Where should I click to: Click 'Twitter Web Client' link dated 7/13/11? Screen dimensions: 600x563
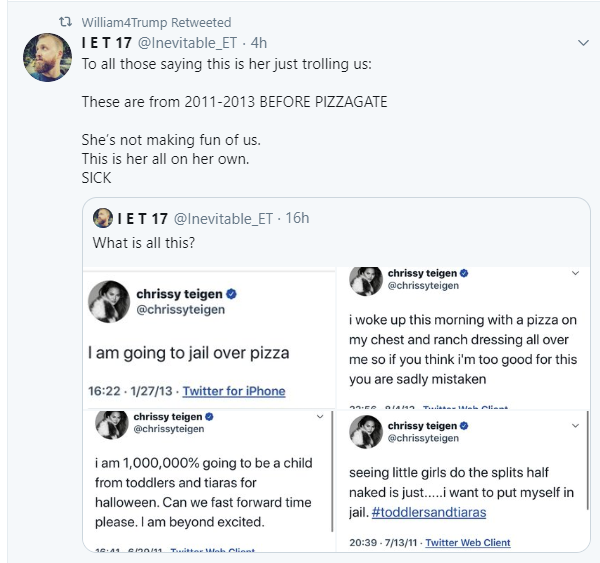coord(468,543)
